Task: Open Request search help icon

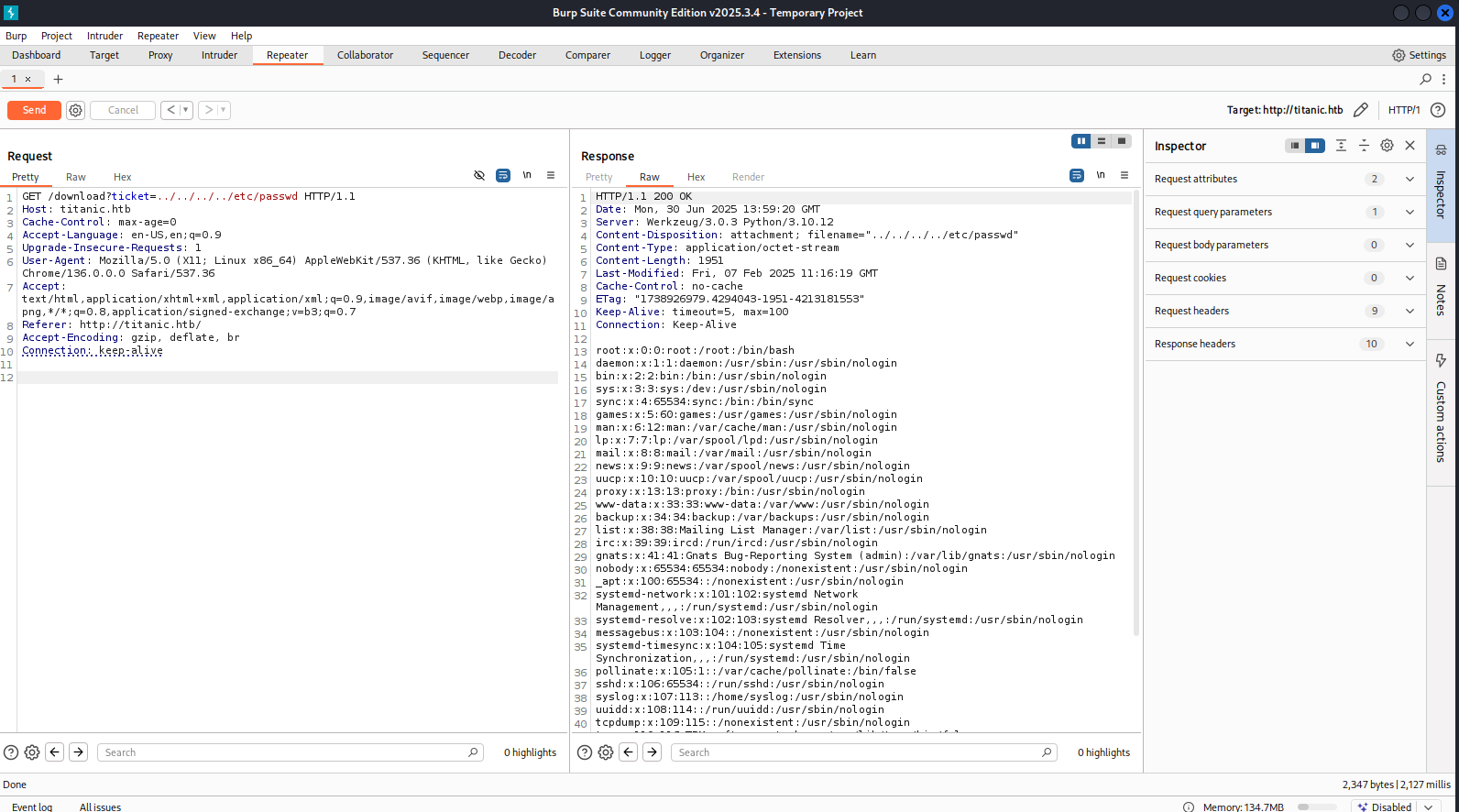Action: click(x=11, y=752)
